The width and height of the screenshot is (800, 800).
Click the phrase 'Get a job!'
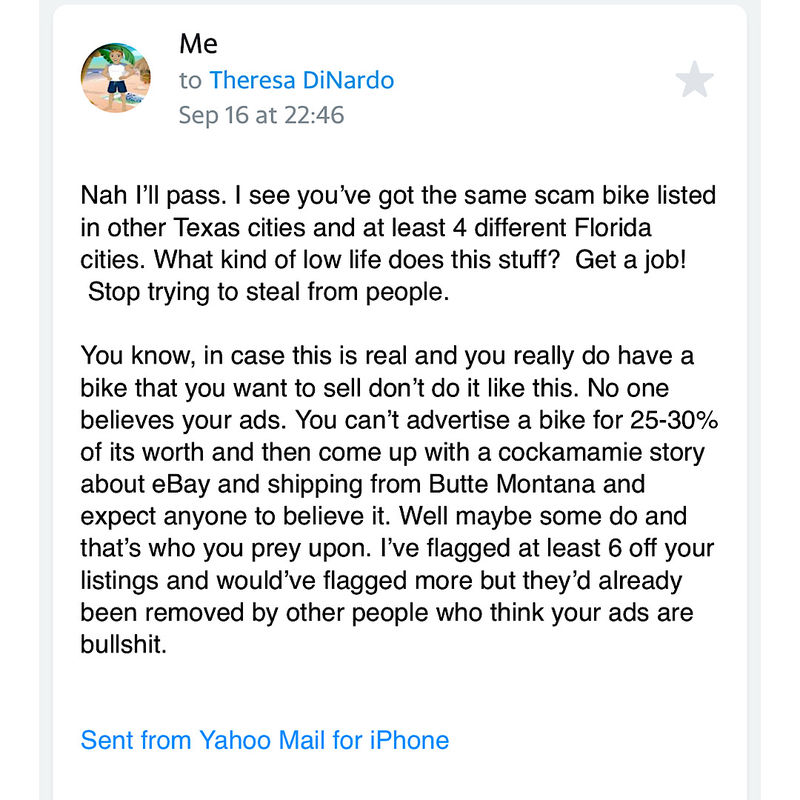point(631,260)
